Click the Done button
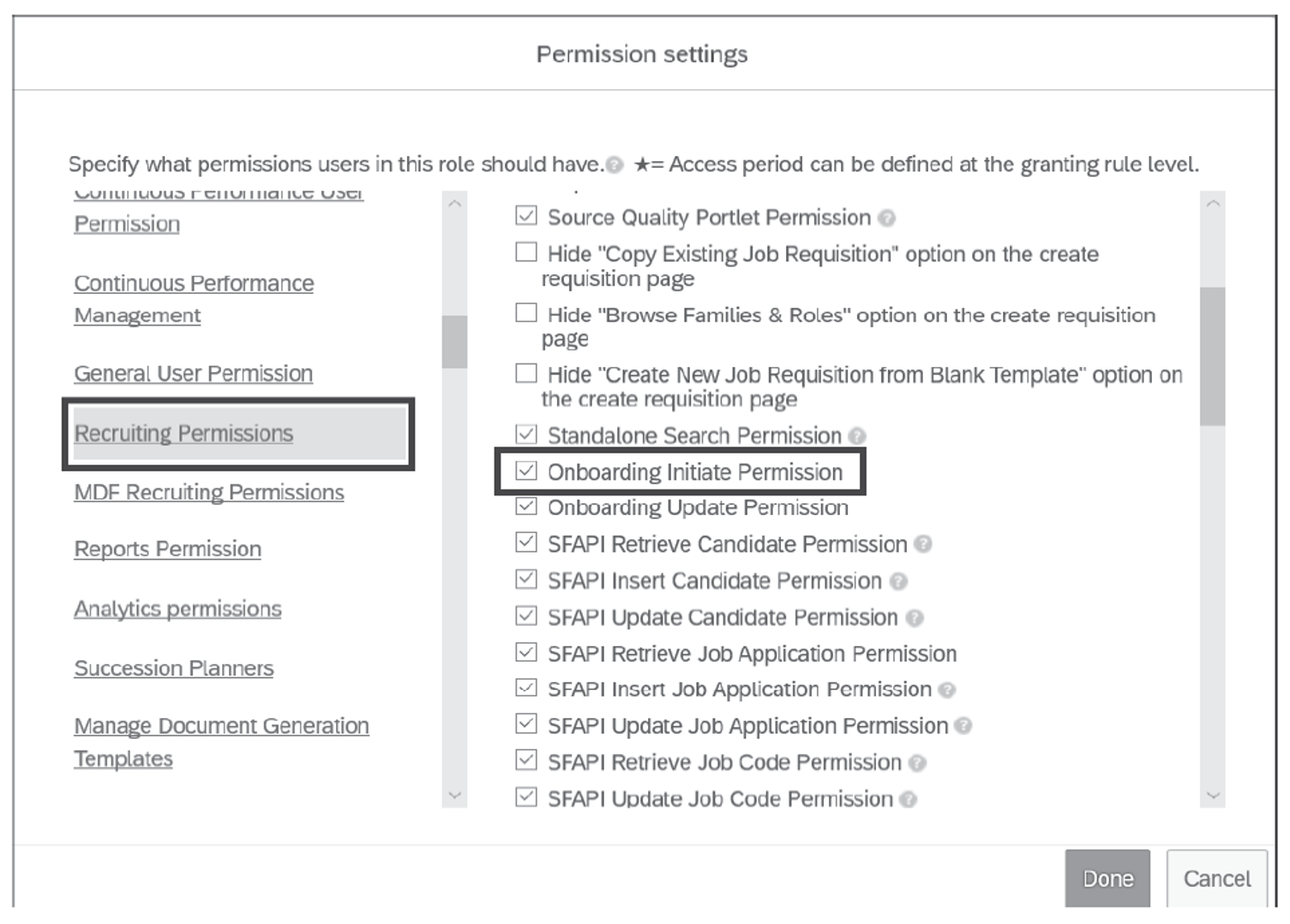The height and width of the screenshot is (924, 1290). tap(1107, 878)
